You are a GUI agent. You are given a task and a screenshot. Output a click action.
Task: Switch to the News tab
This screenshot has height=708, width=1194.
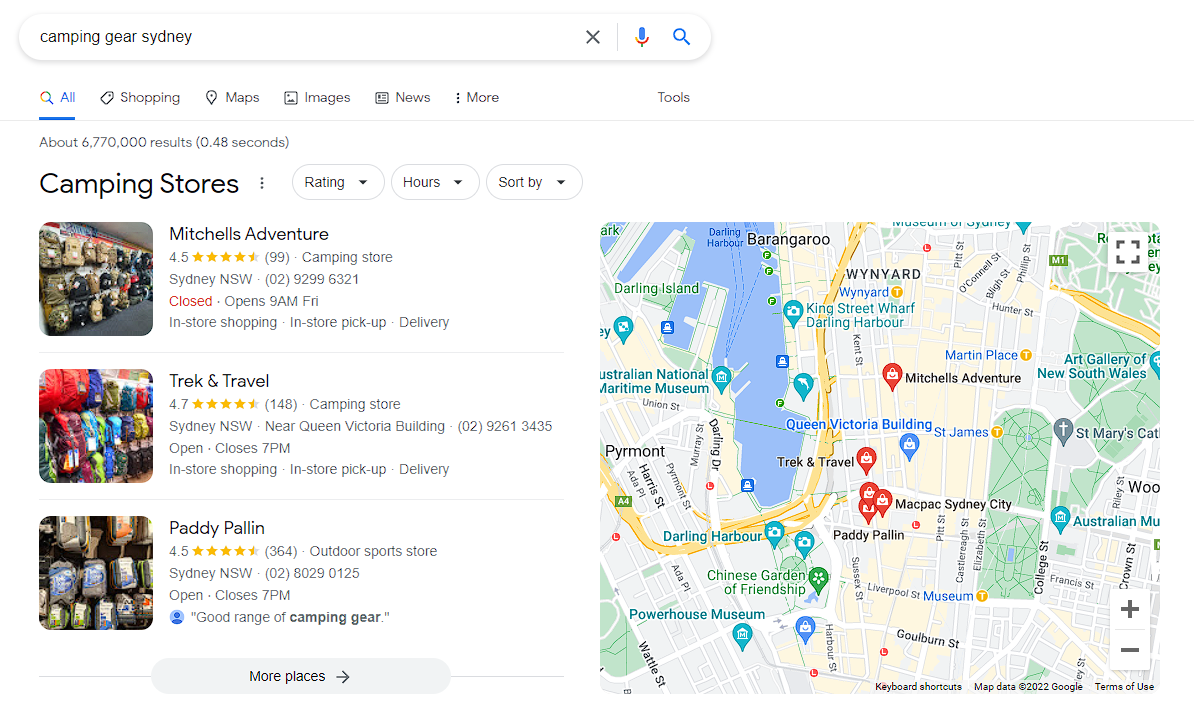tap(402, 97)
